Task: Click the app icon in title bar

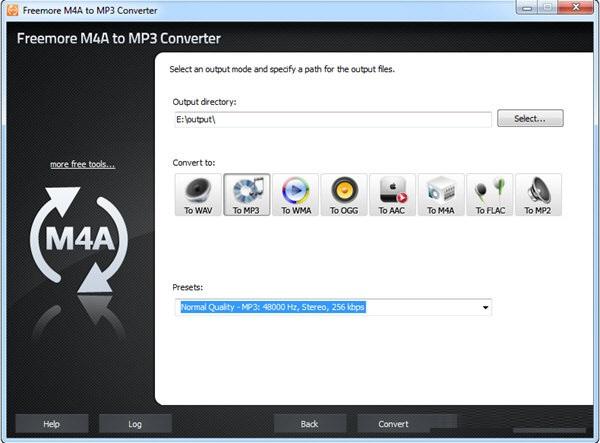Action: pyautogui.click(x=12, y=10)
